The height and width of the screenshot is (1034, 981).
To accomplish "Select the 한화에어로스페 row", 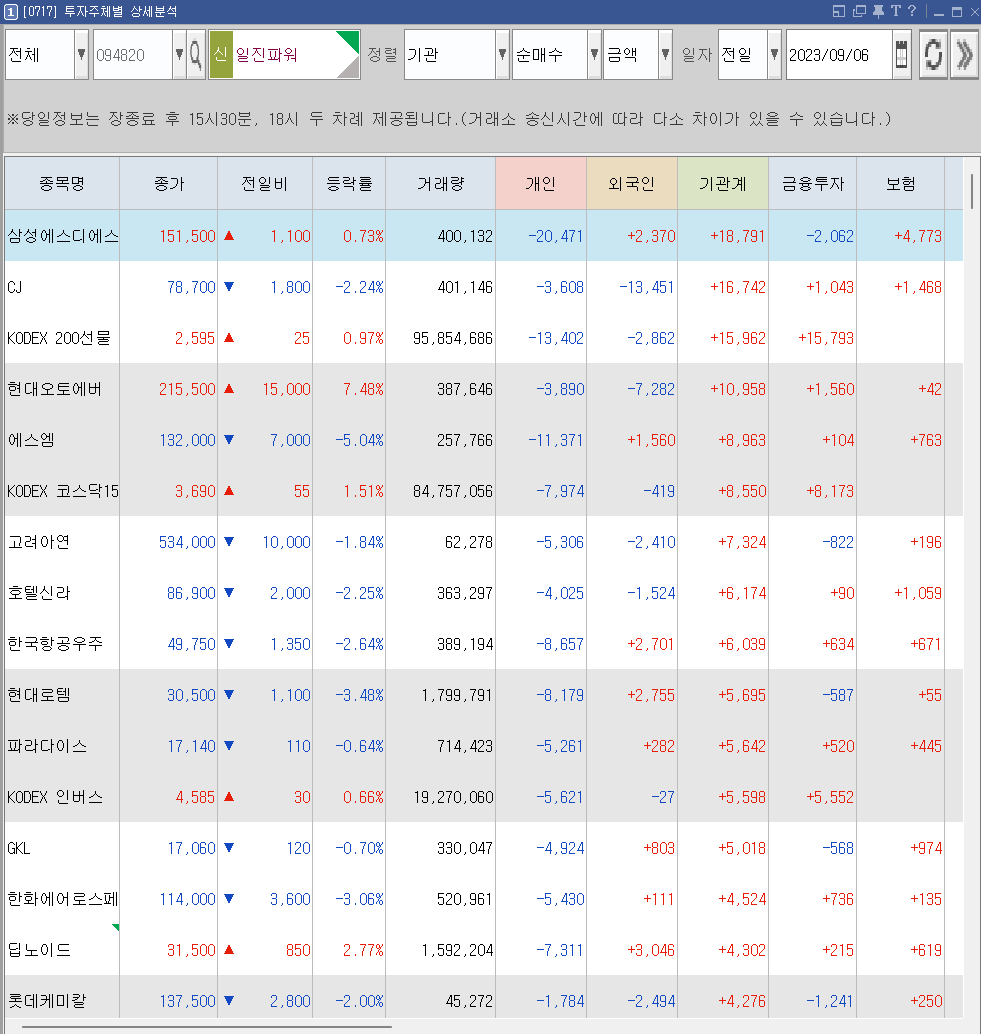I will pos(484,899).
